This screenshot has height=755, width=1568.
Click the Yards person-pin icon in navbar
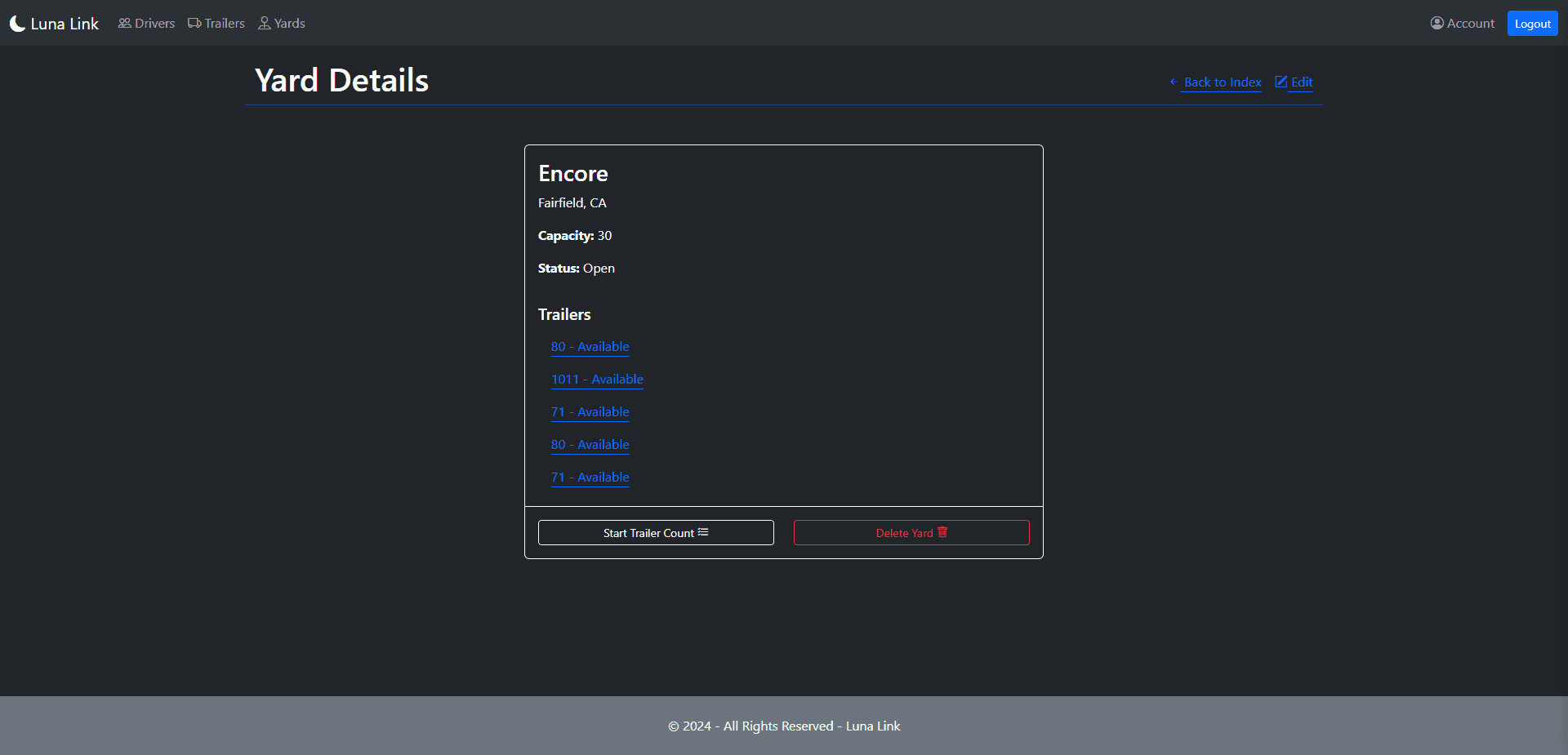tap(265, 23)
